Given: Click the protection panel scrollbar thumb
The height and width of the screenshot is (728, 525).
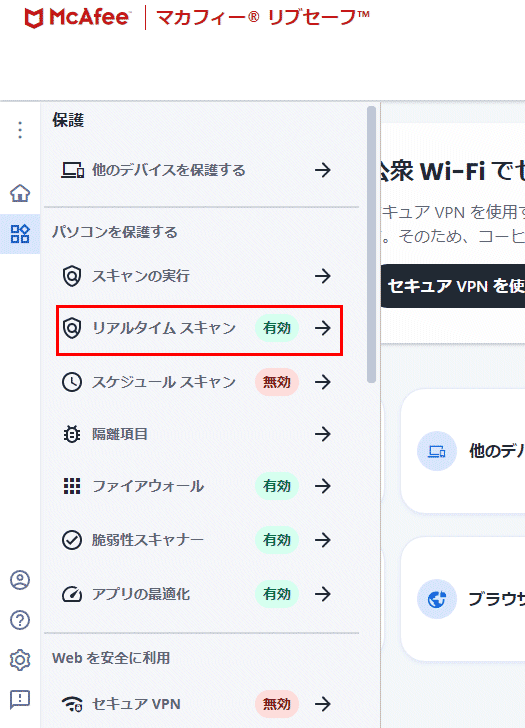Looking at the screenshot, I should tap(371, 245).
